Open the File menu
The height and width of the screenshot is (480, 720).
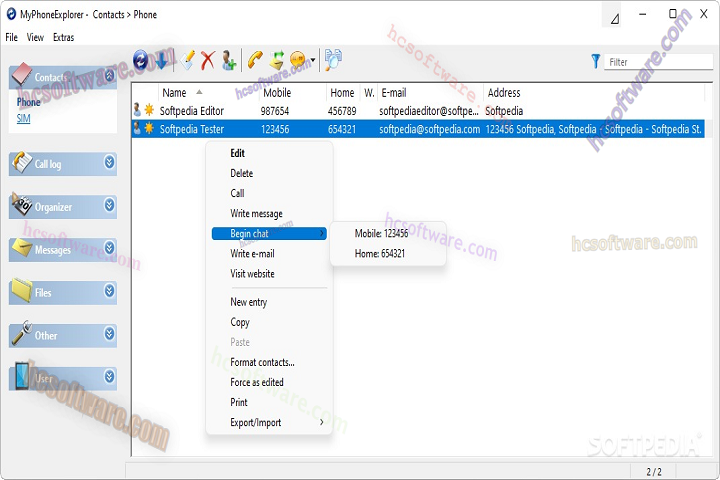pos(11,37)
